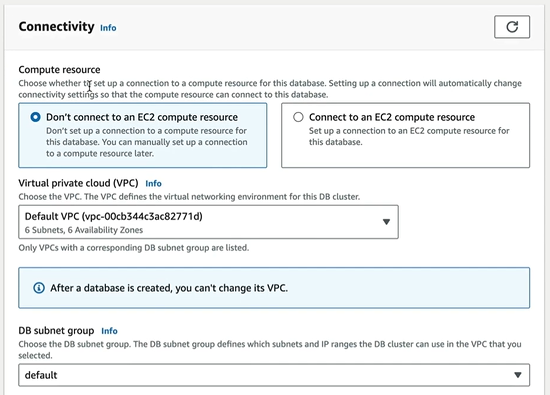Click the Connectivity section heading

coord(56,27)
